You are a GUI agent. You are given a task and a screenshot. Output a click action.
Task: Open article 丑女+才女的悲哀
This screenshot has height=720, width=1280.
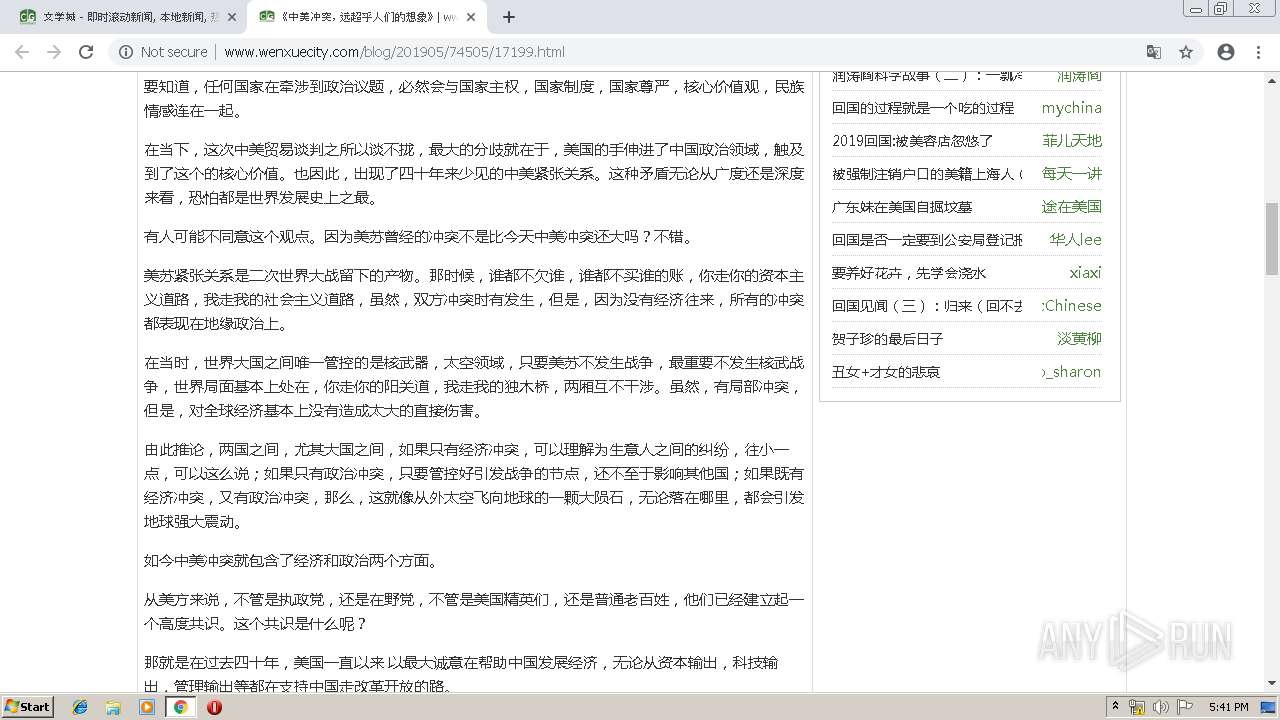[886, 372]
